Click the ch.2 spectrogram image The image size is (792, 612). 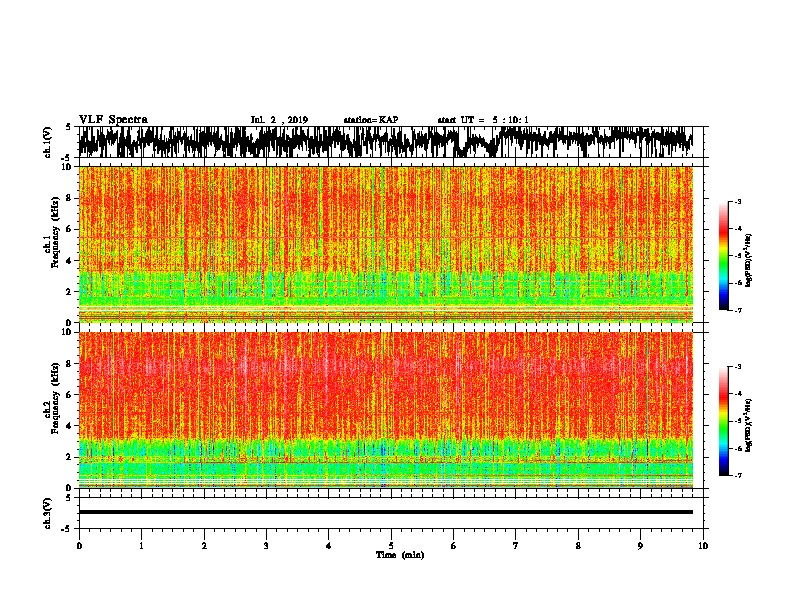(386, 410)
